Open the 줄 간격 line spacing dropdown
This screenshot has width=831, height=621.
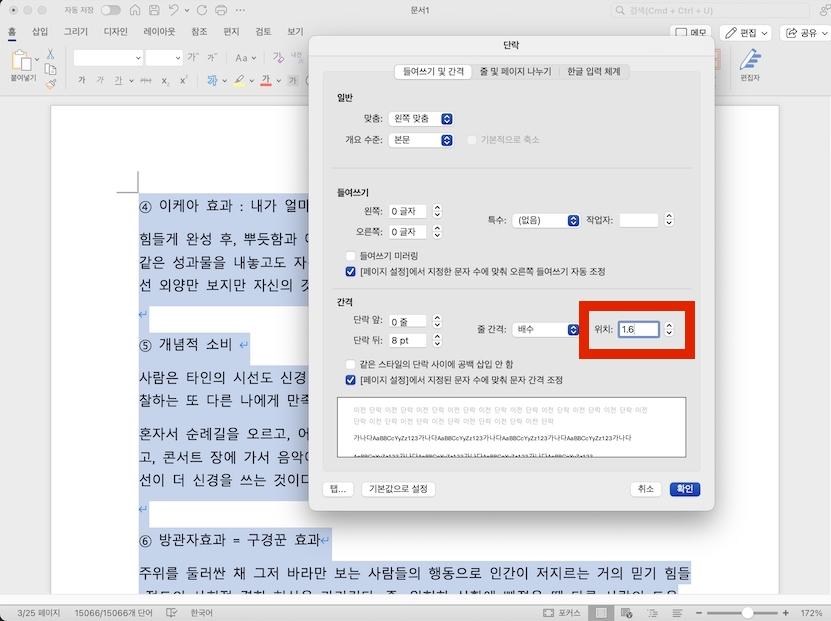coord(546,330)
